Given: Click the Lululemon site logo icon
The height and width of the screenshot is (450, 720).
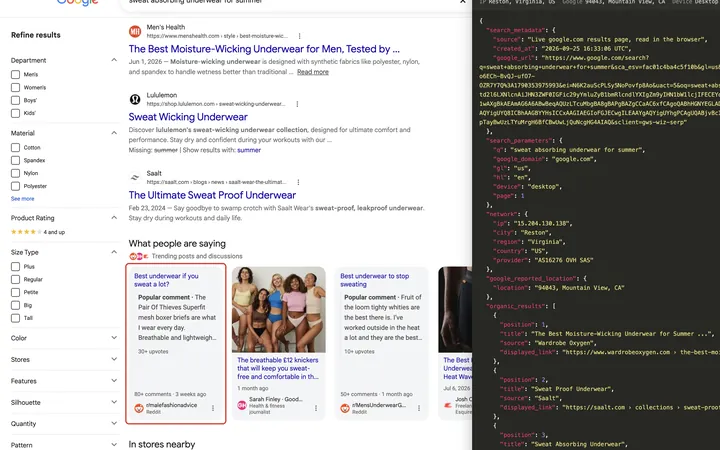Looking at the screenshot, I should point(135,99).
